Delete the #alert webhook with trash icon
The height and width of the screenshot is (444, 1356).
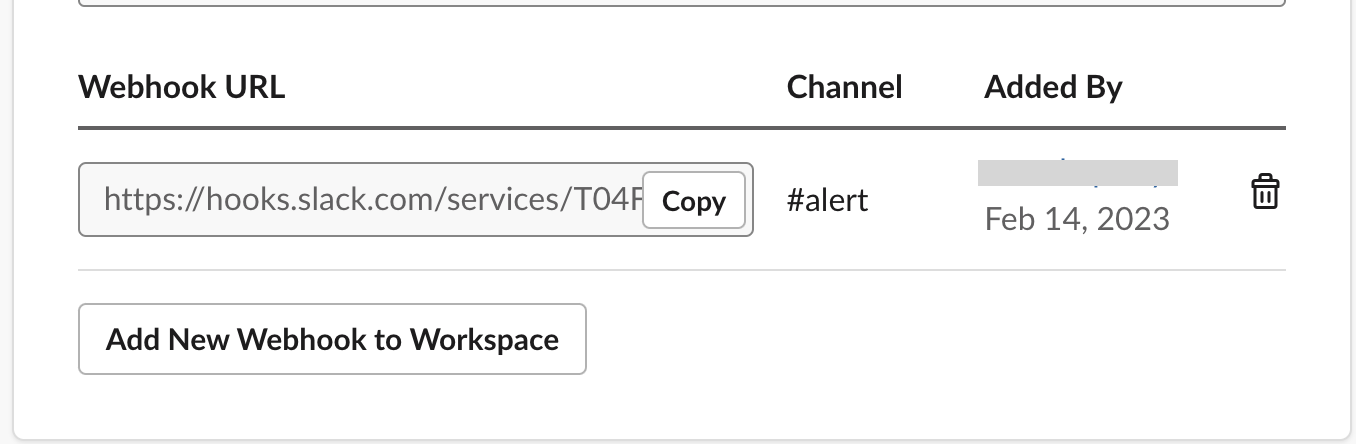1265,192
